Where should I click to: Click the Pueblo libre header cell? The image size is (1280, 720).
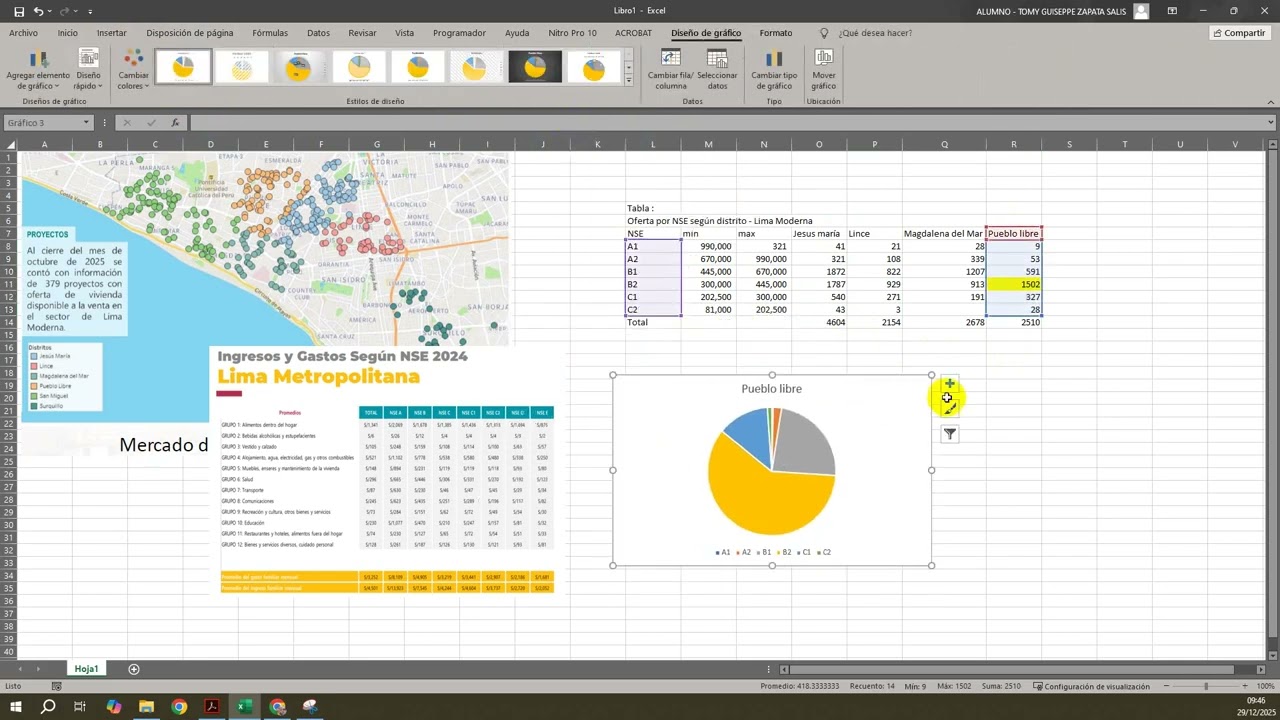[1014, 233]
